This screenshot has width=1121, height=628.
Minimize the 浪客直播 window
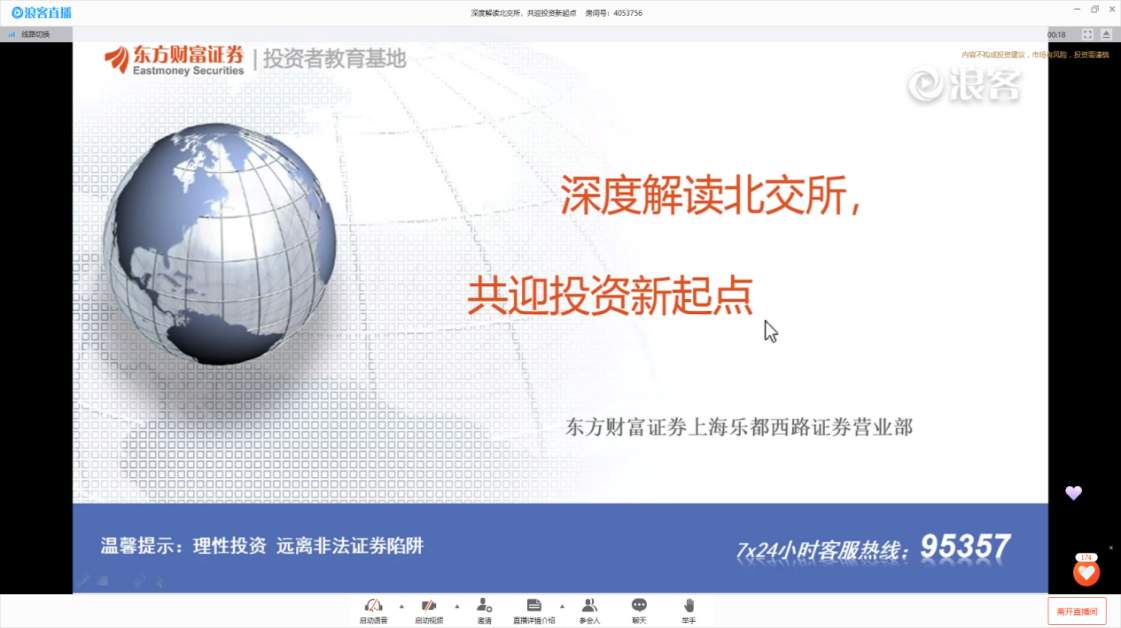click(x=1077, y=9)
